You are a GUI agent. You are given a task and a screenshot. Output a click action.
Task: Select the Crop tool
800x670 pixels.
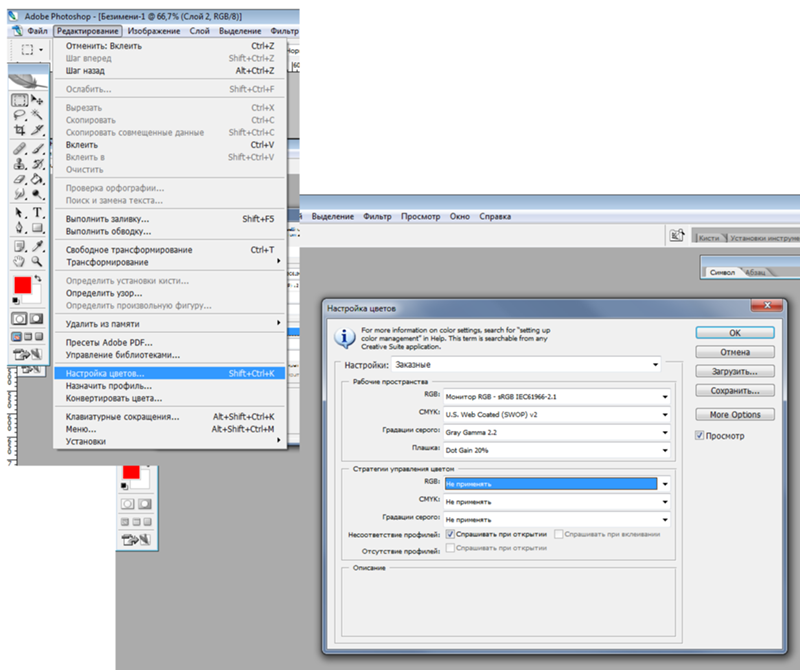[x=19, y=130]
